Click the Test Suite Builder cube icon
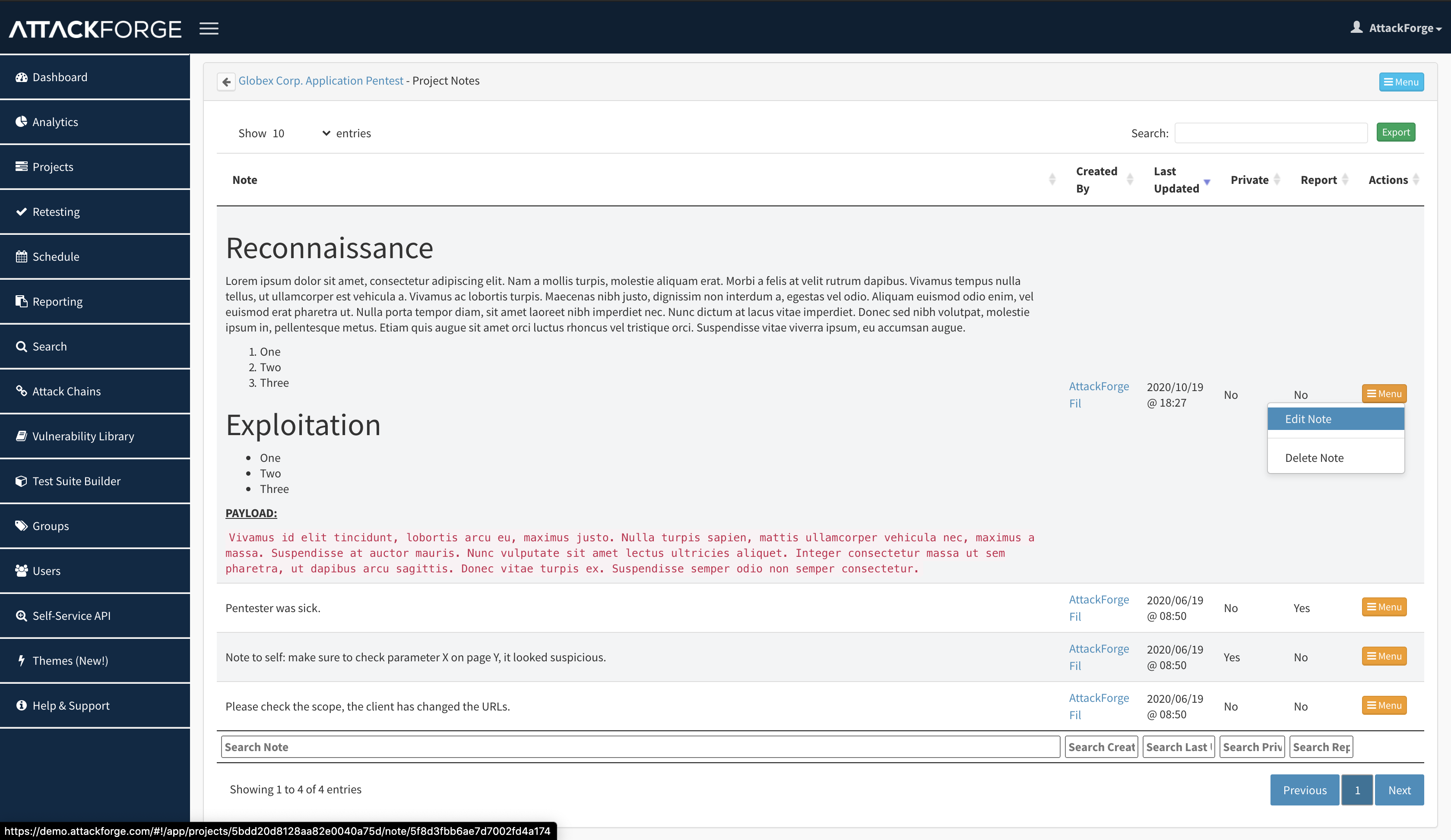 (21, 481)
